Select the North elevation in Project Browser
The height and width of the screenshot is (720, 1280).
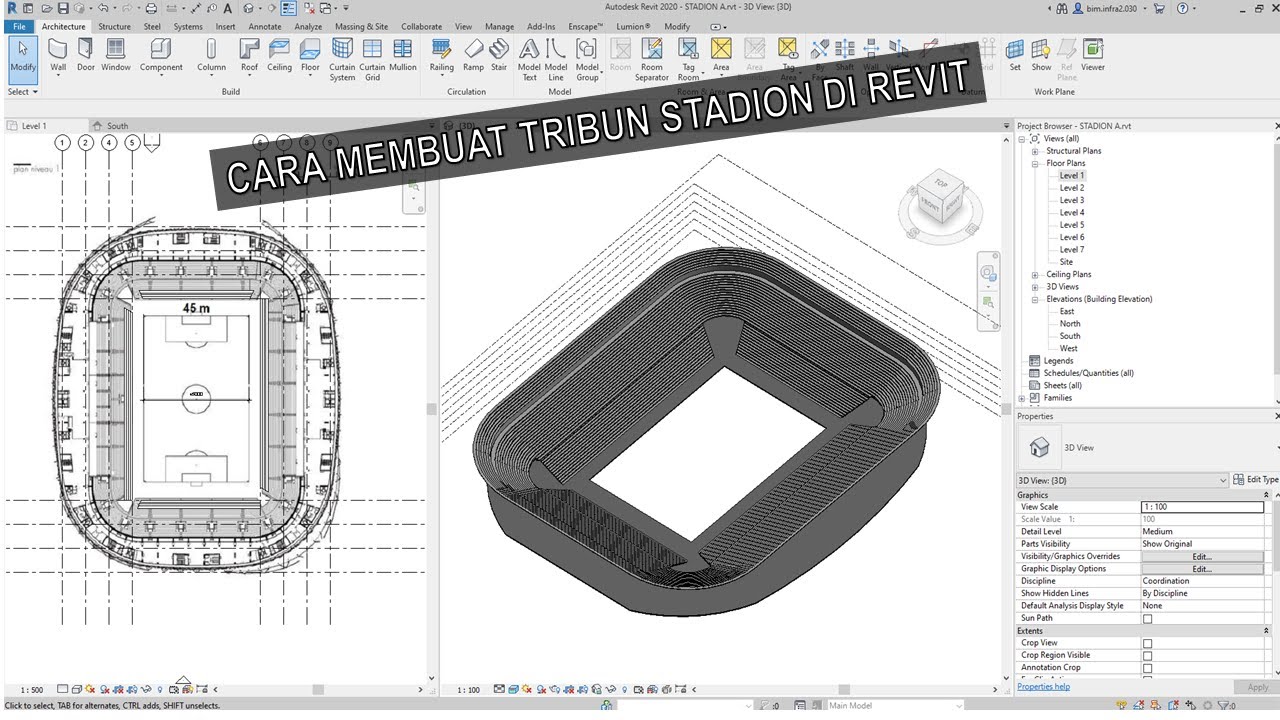1070,324
